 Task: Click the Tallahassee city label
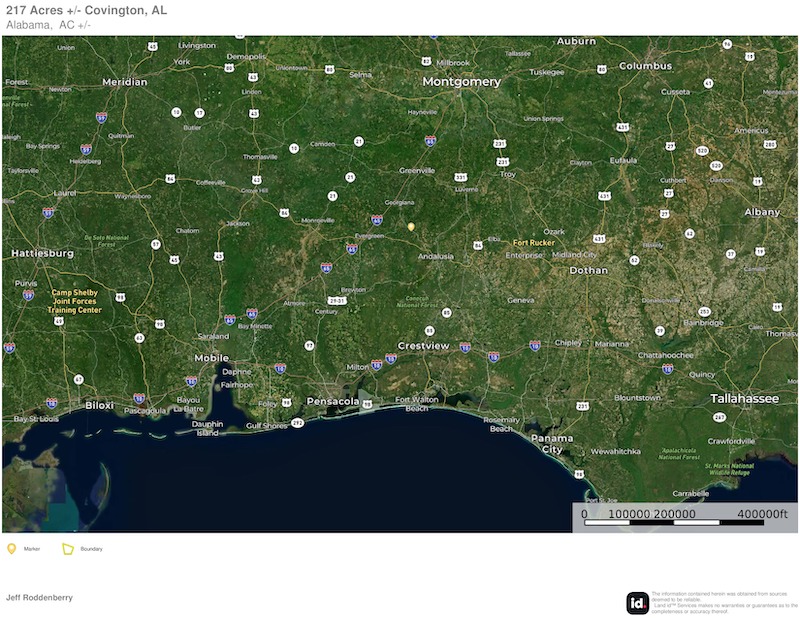click(744, 397)
